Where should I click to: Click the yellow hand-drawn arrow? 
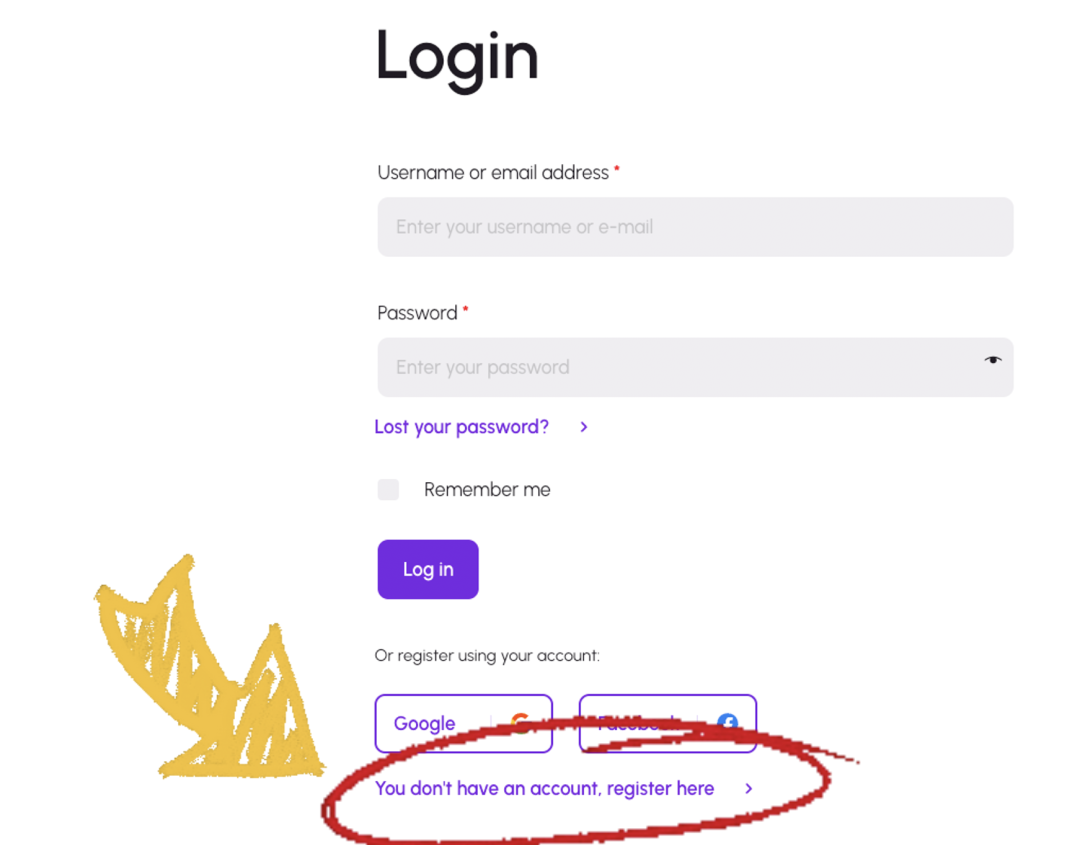(x=205, y=680)
